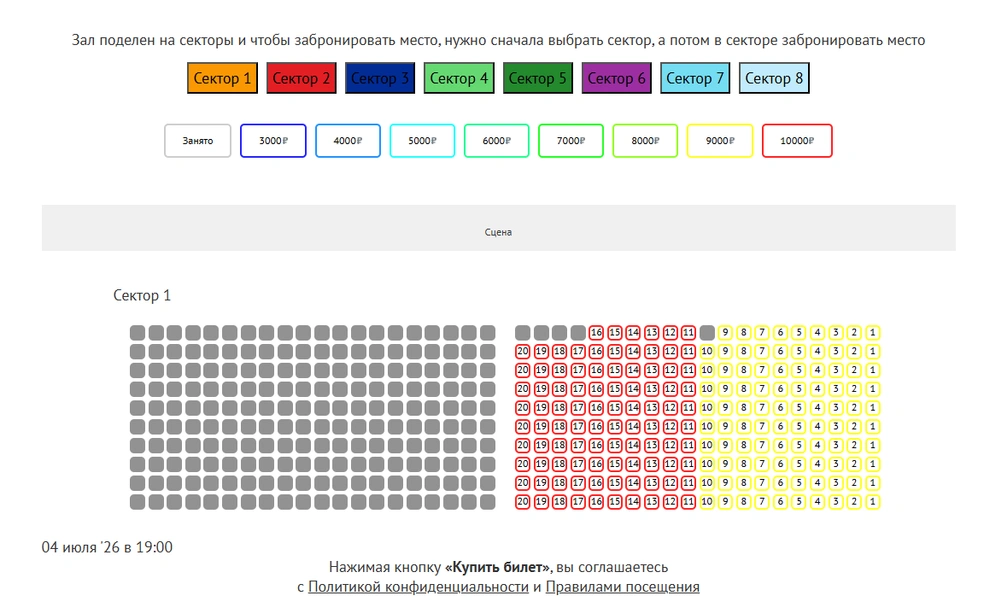Book seat 1 in the bottom row

click(x=872, y=502)
